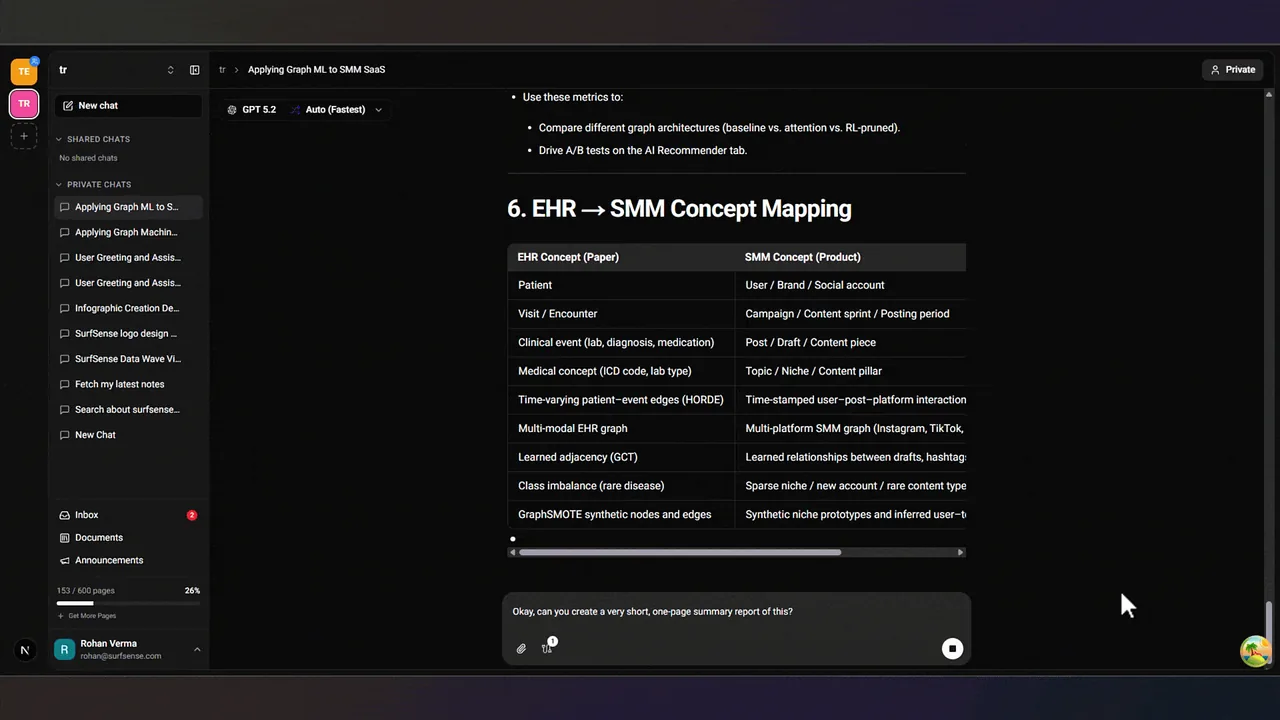1280x720 pixels.
Task: Click the 'Applying Graph ML to SMM SaaS' breadcrumb
Action: 316,70
